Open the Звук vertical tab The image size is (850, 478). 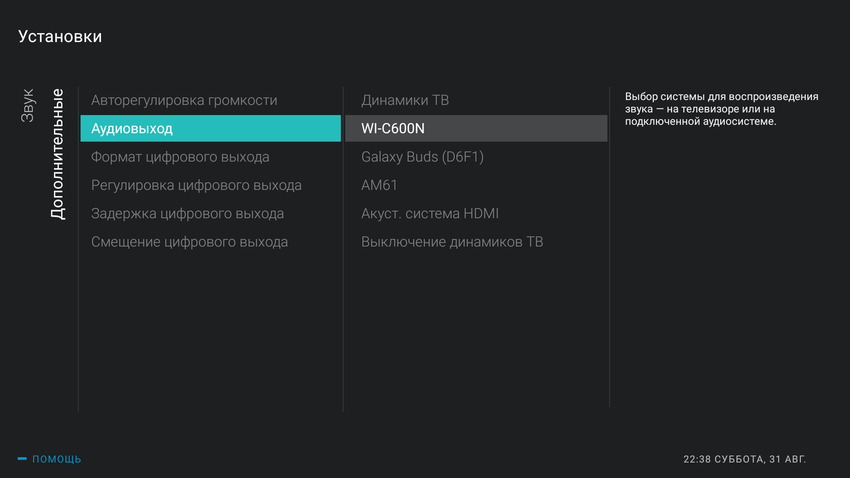(x=28, y=106)
